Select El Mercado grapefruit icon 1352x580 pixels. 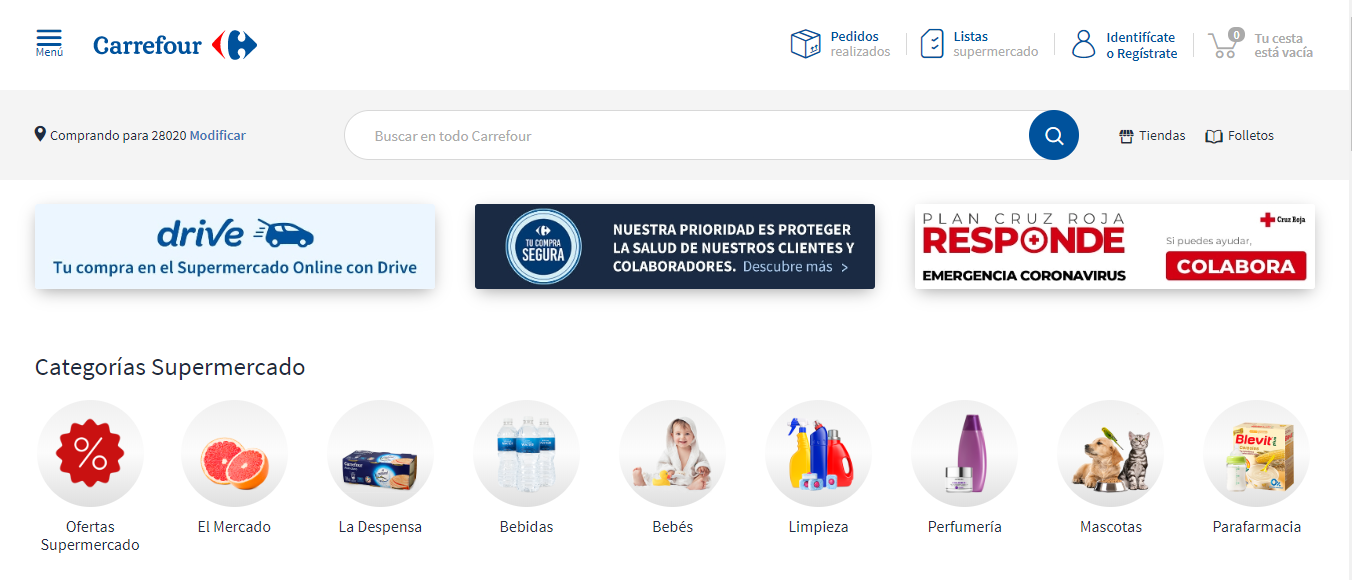click(x=234, y=454)
